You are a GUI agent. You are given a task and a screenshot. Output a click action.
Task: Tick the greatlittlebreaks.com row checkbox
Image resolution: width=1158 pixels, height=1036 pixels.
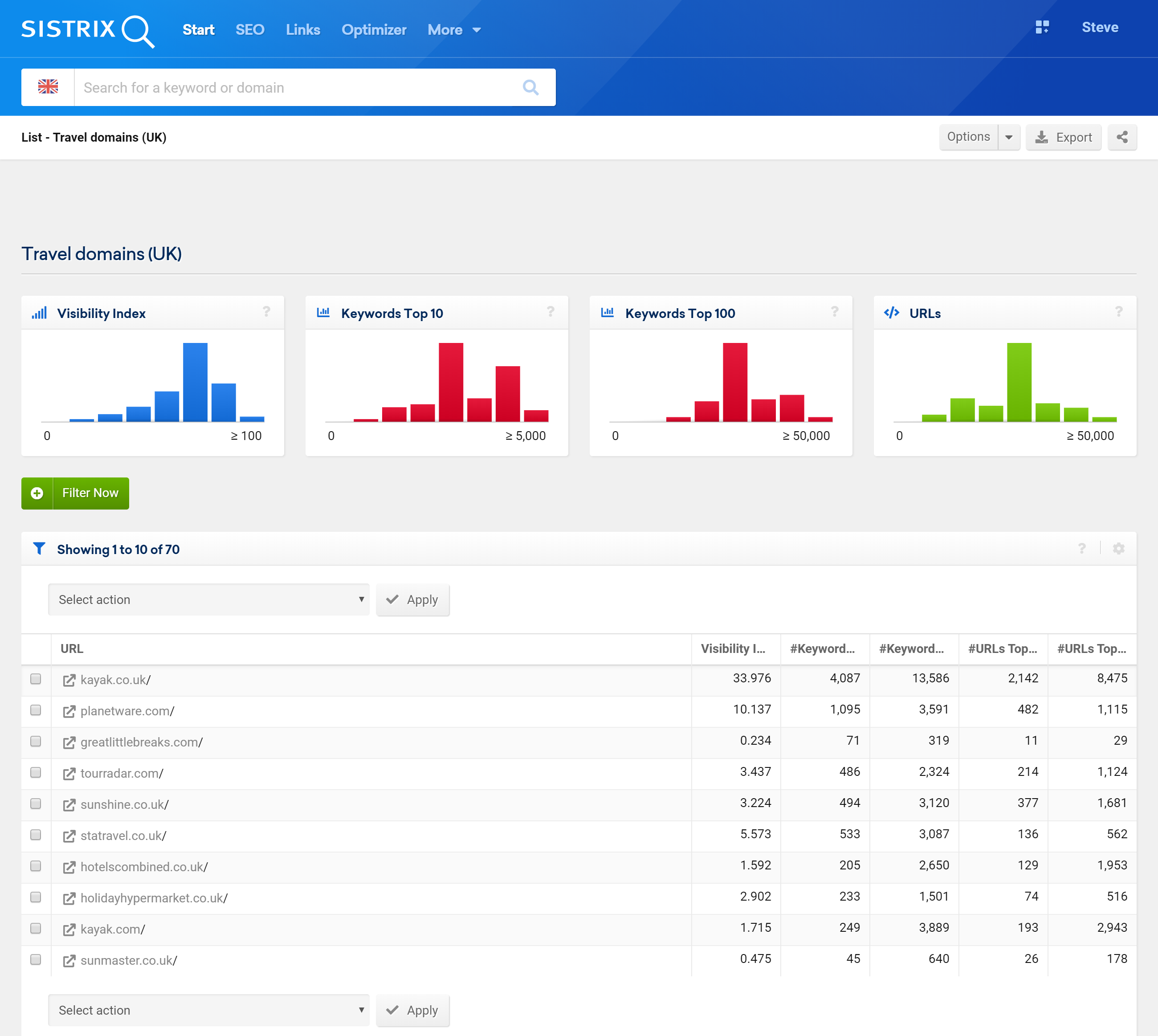[36, 741]
